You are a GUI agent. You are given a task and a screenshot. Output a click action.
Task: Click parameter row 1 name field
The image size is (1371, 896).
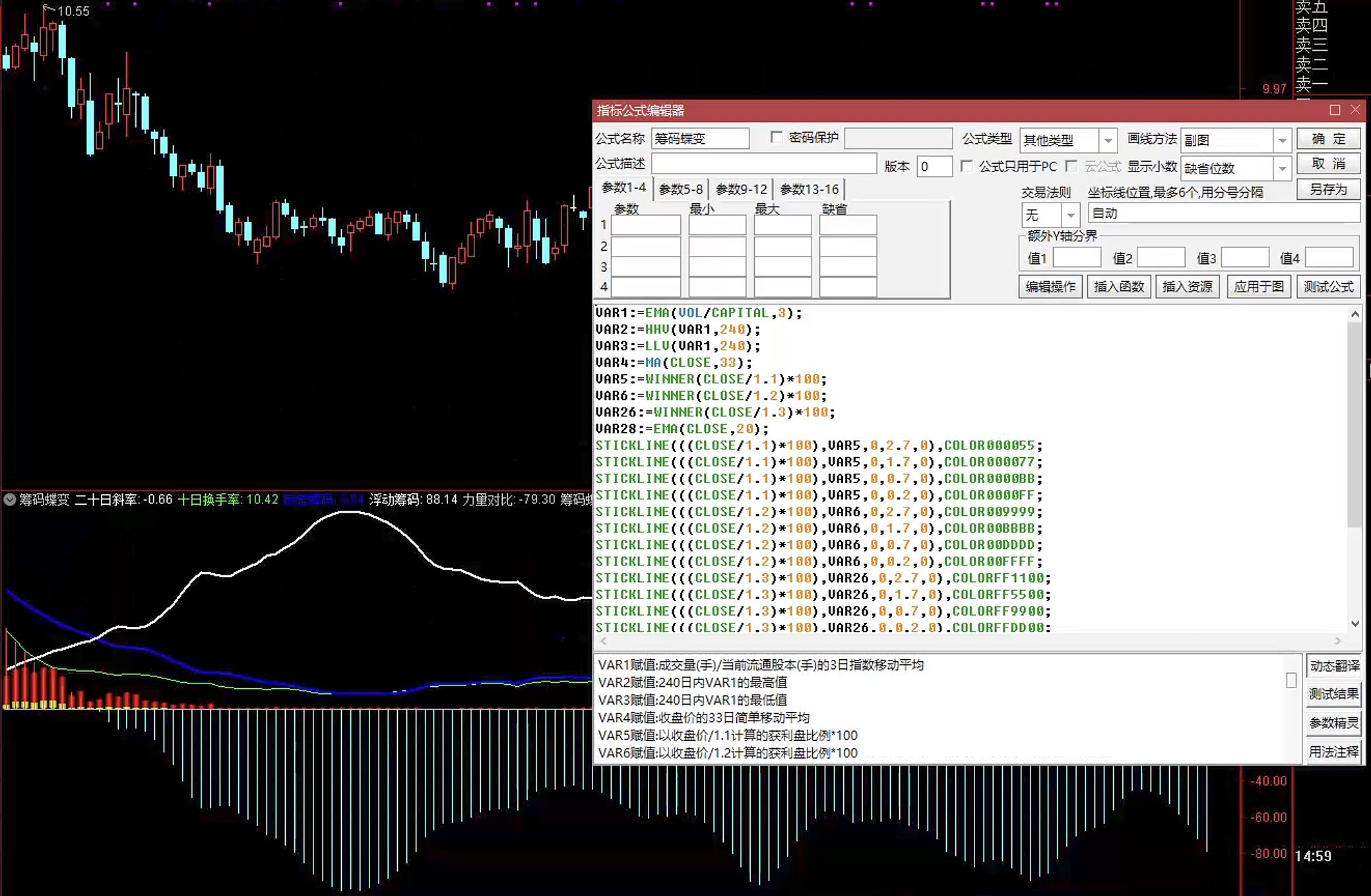point(645,225)
